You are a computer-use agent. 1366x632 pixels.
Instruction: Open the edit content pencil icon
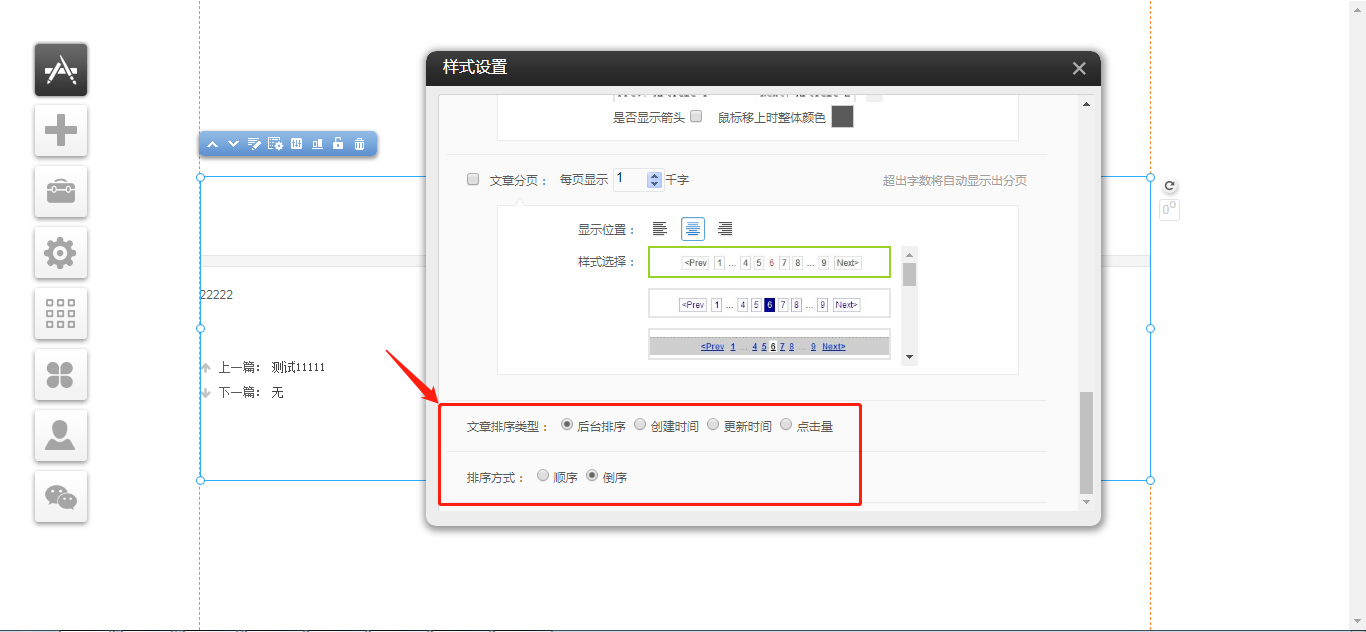click(x=254, y=144)
